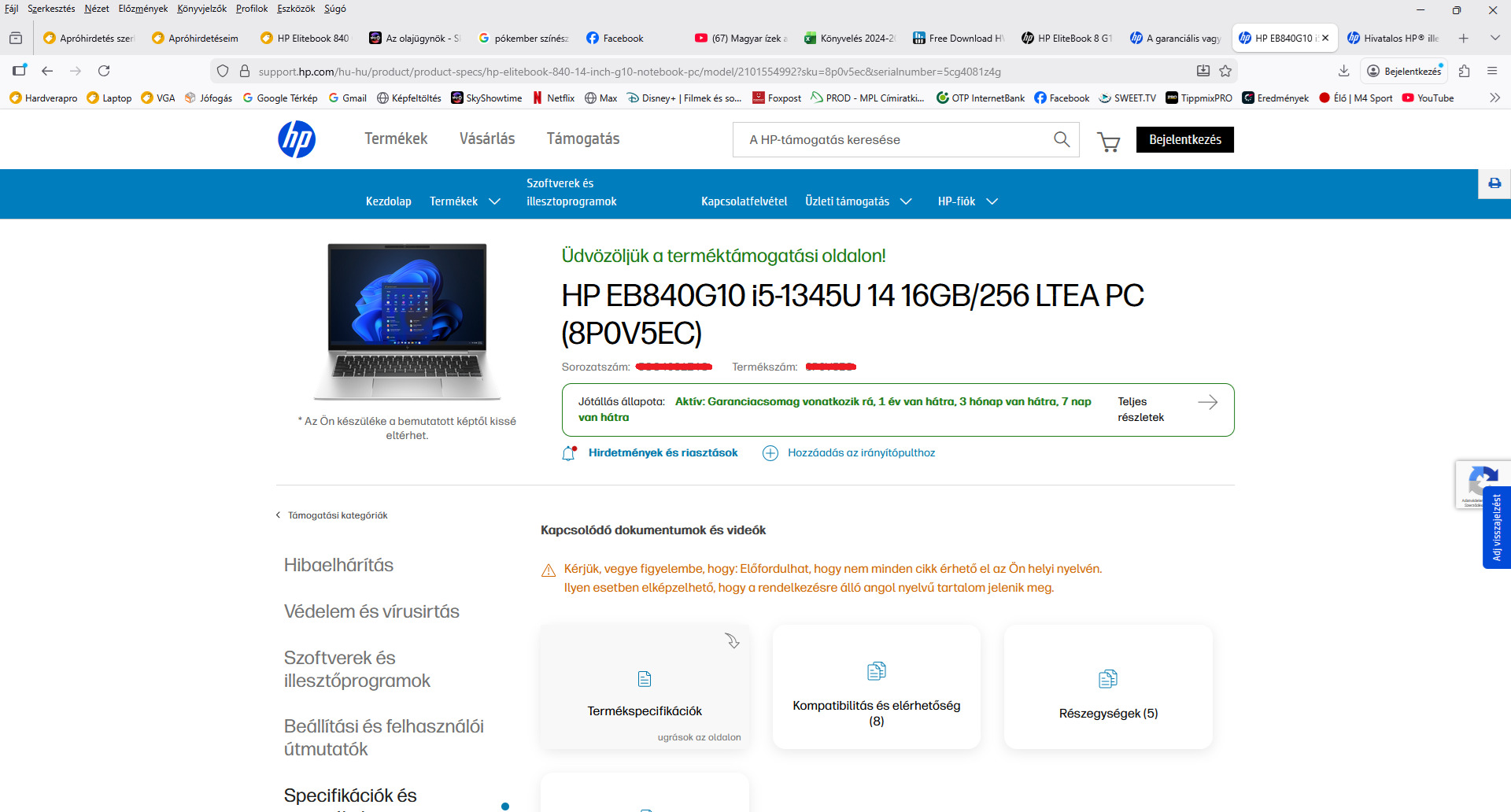
Task: Click the HP logo in header
Action: (x=297, y=139)
